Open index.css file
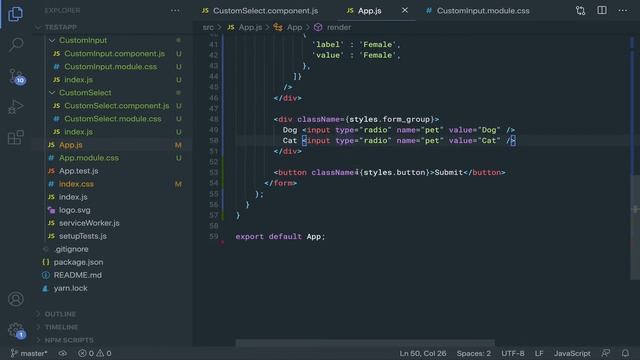The height and width of the screenshot is (360, 640). click(76, 184)
